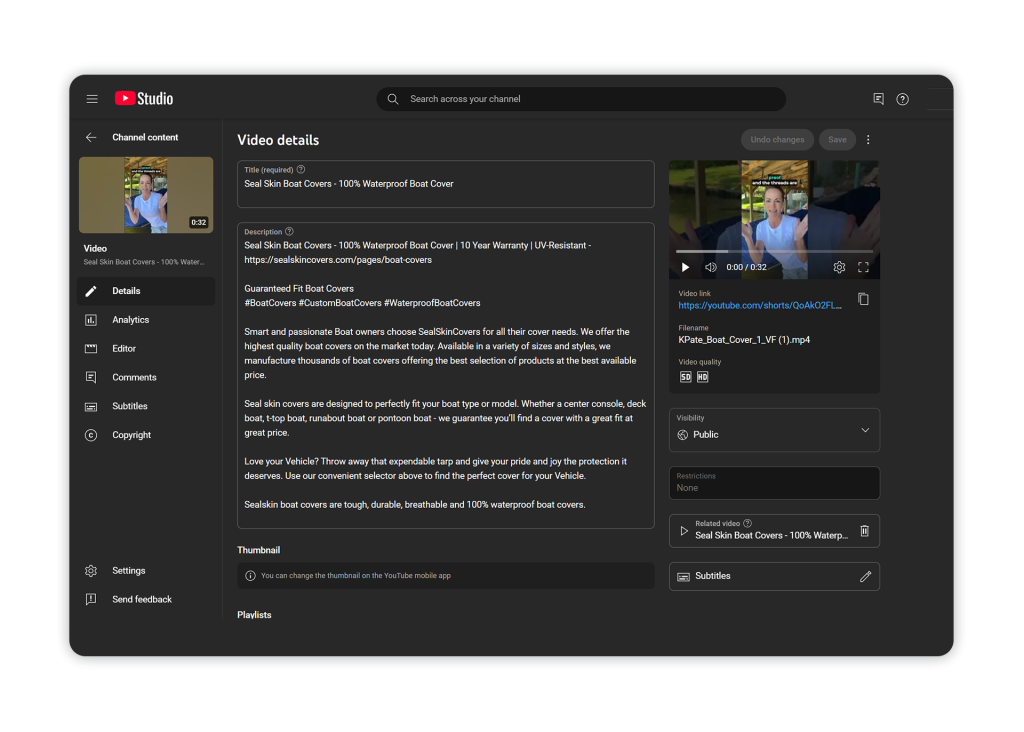The height and width of the screenshot is (732, 1024).
Task: Click the YouTube Studio logo
Action: (x=144, y=99)
